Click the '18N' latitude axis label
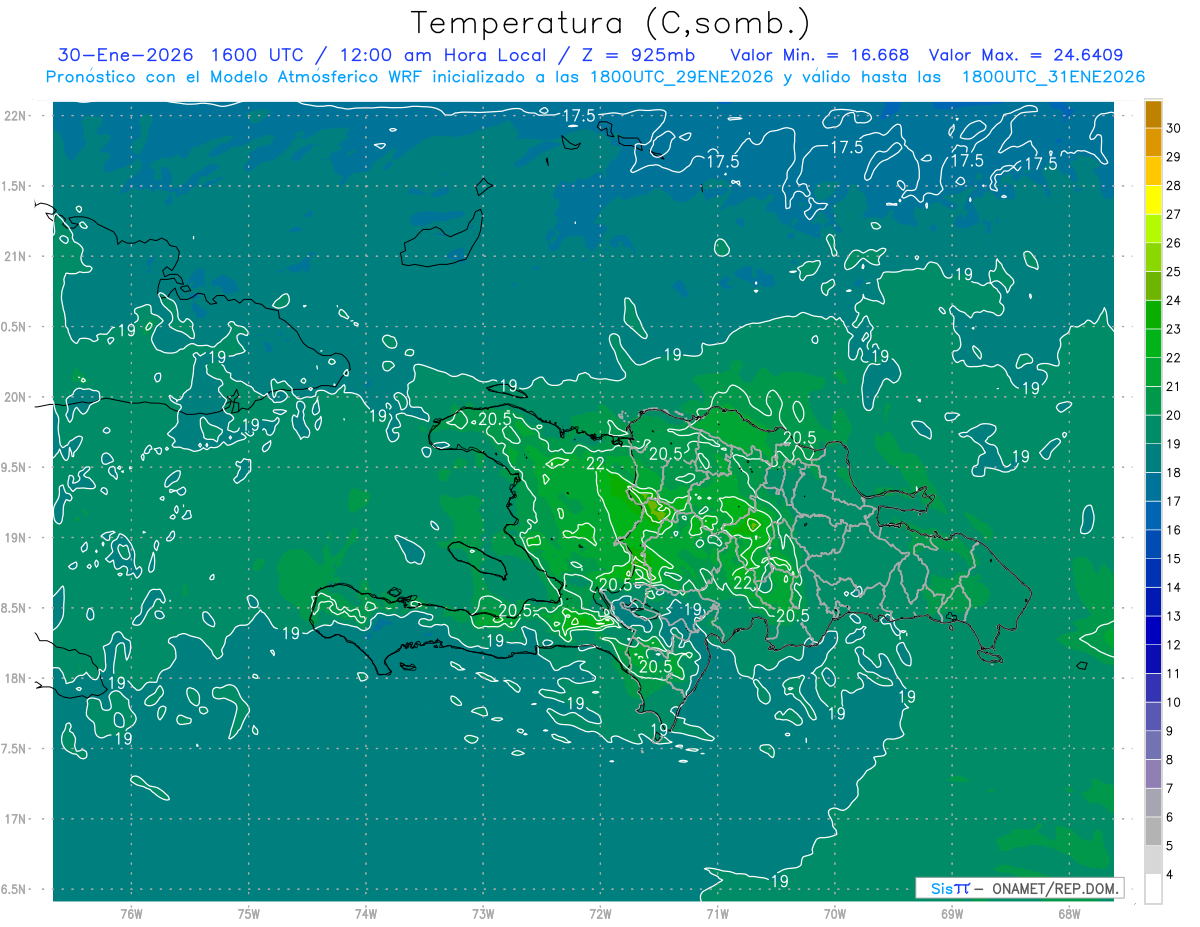1200x927 pixels. point(17,678)
